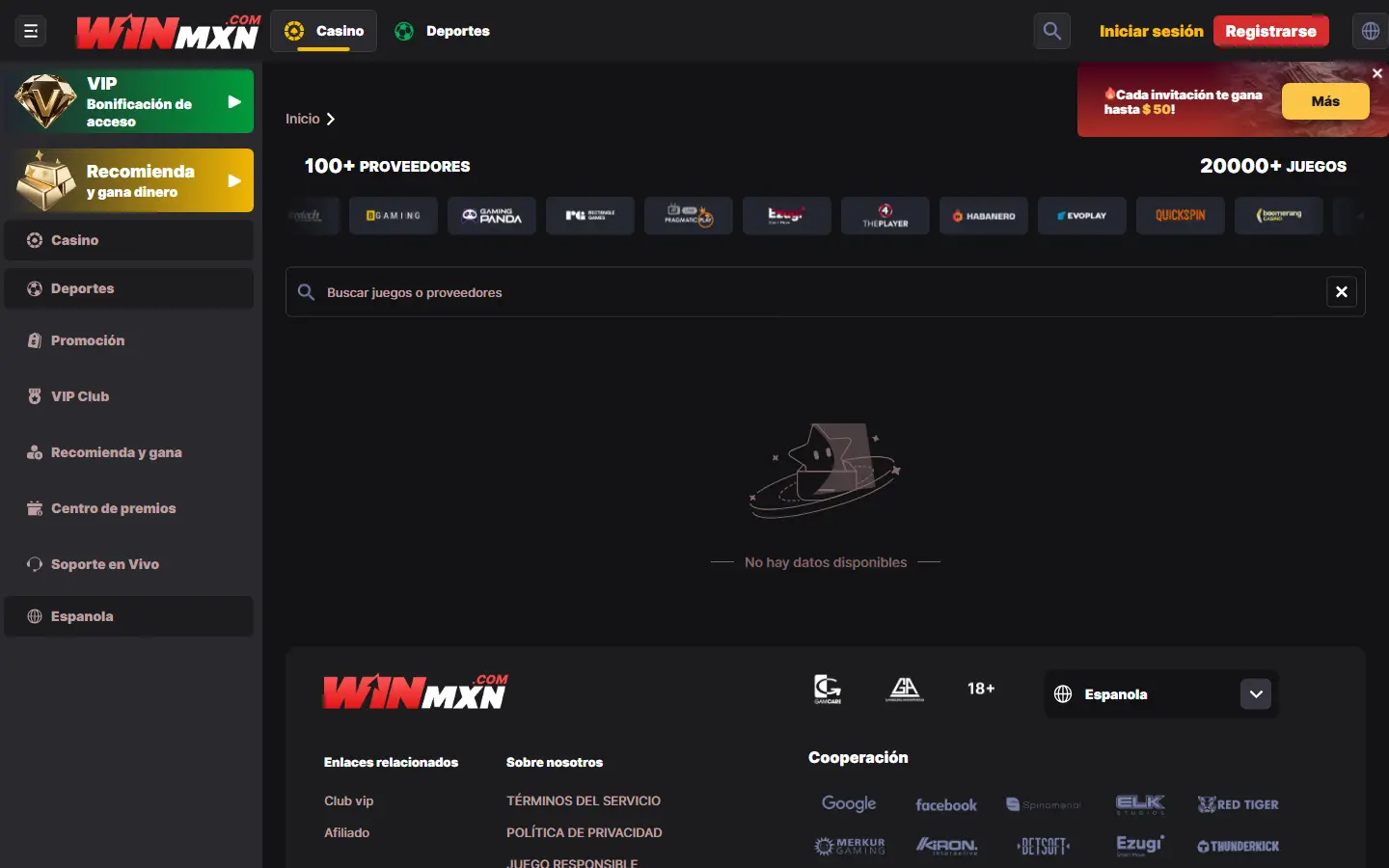Select the Habanero provider logo
The height and width of the screenshot is (868, 1389).
pyautogui.click(x=984, y=216)
